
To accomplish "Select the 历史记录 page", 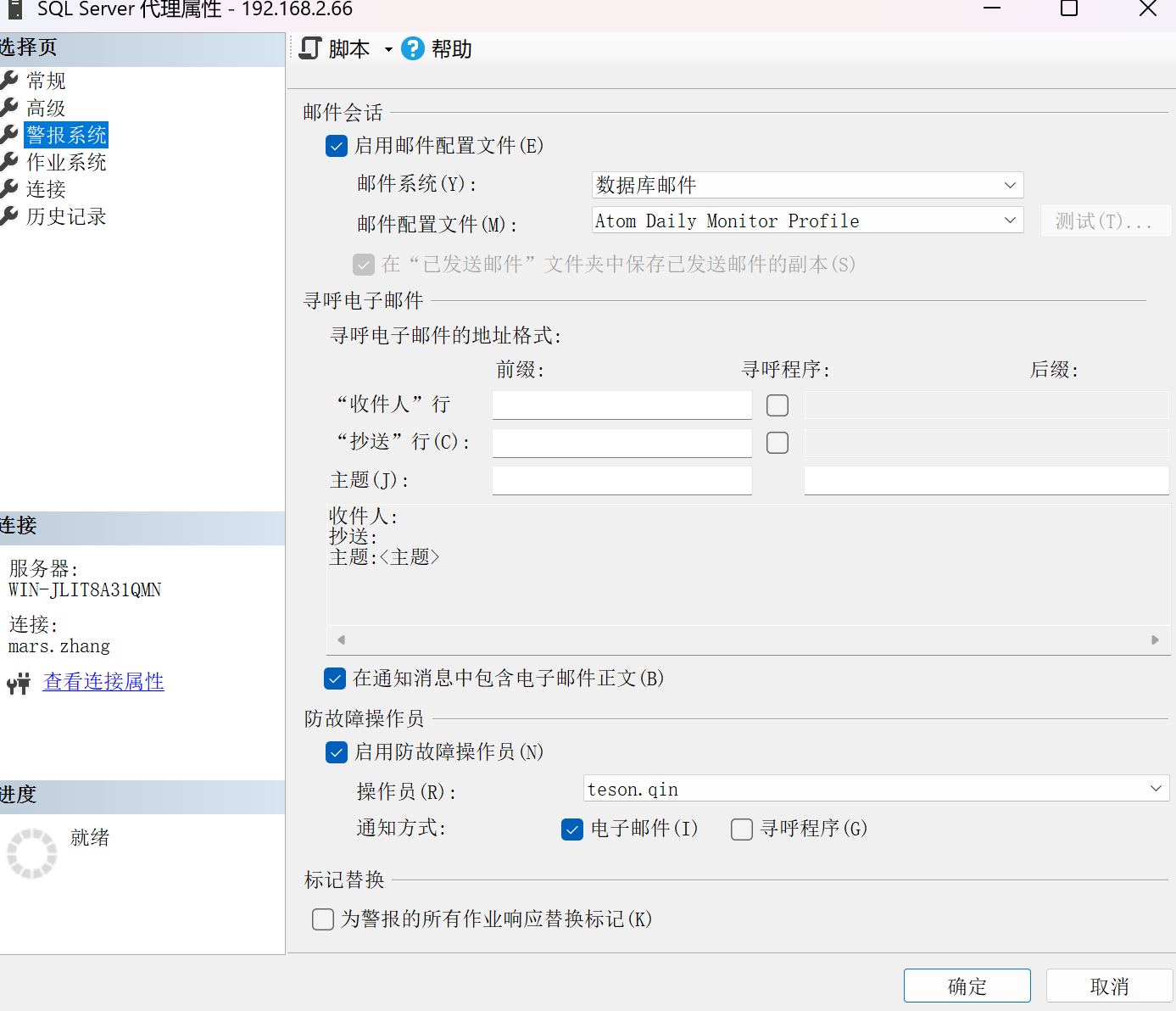I will click(x=66, y=216).
